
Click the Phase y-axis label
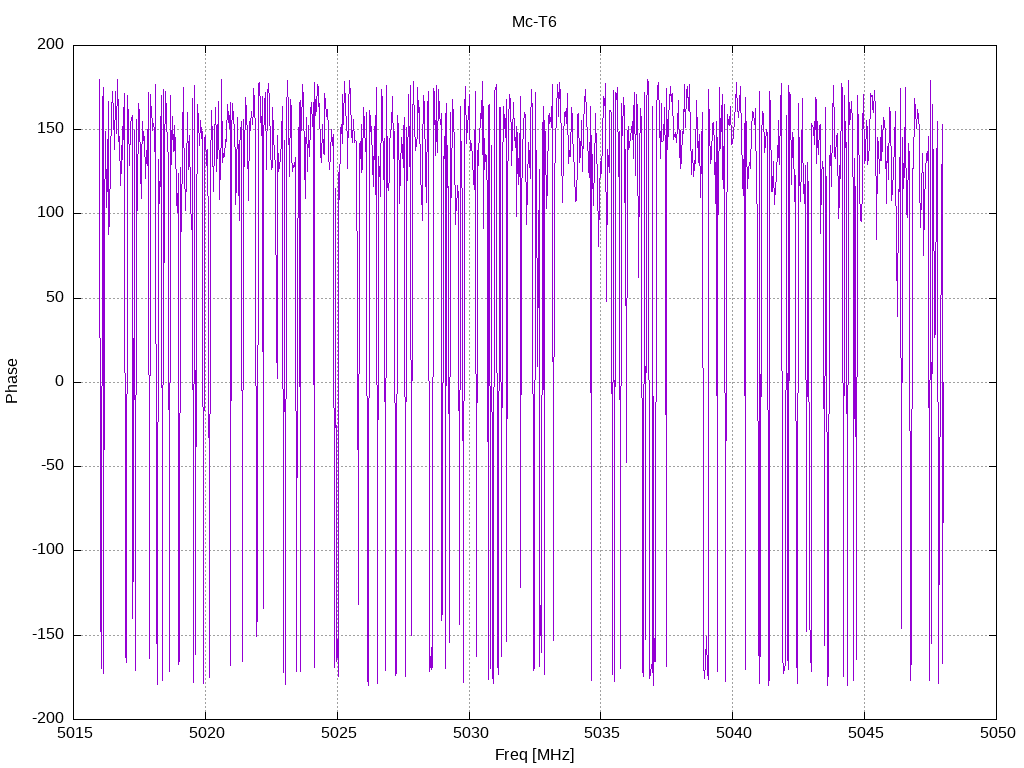(12, 381)
